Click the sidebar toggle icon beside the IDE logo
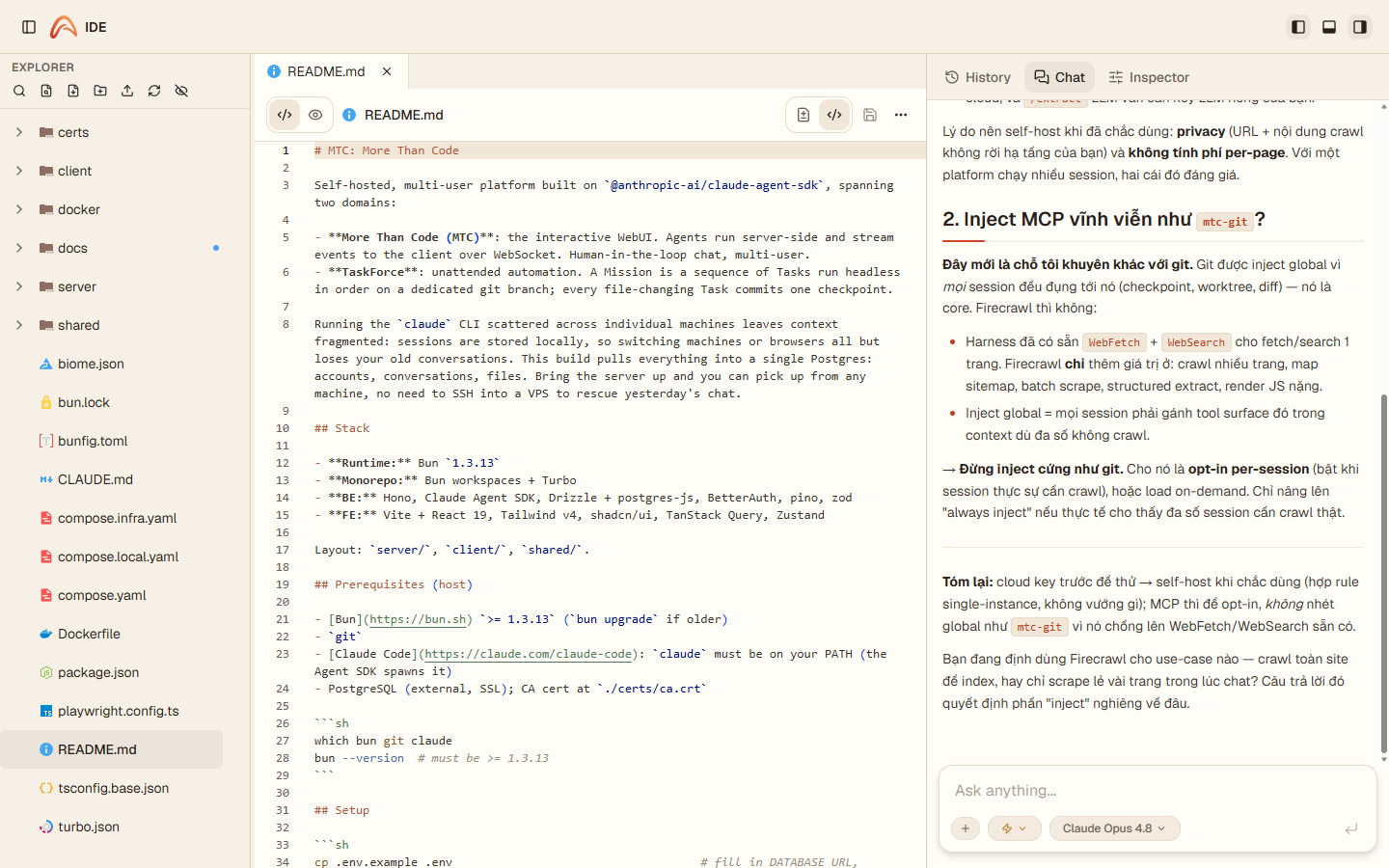1389x868 pixels. click(x=29, y=27)
